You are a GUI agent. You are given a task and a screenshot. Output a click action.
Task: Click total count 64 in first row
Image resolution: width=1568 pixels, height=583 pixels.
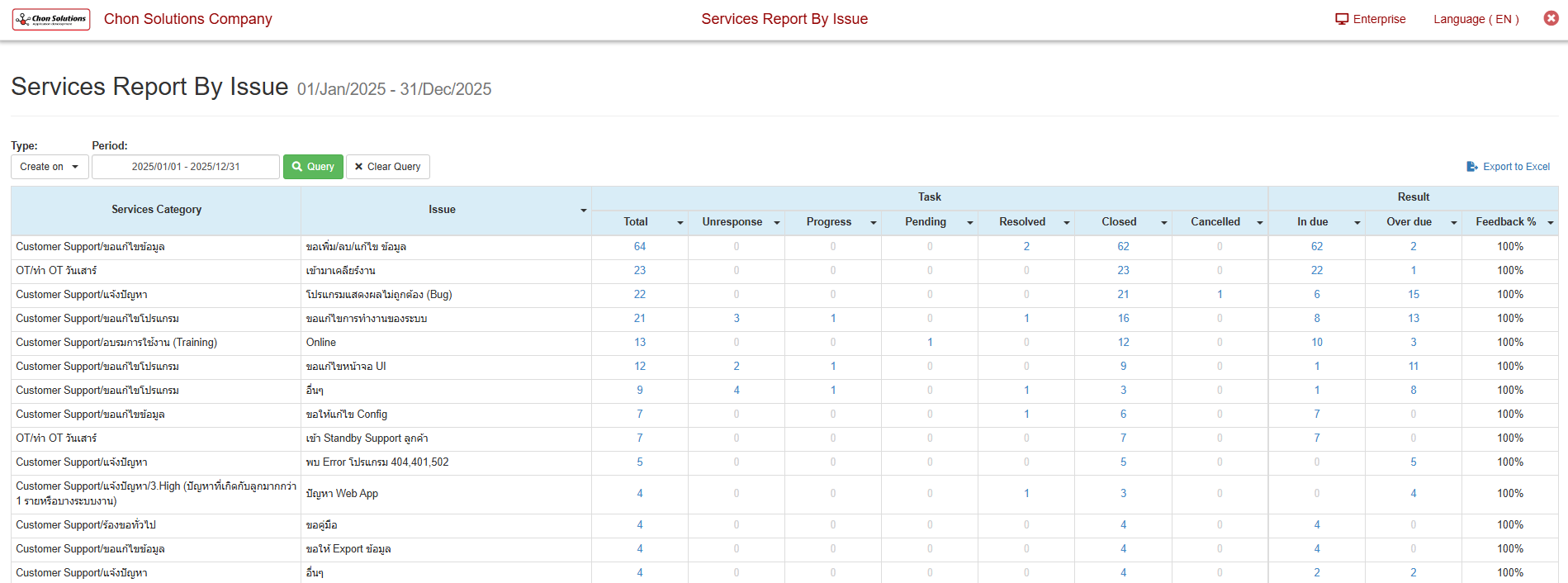(640, 247)
